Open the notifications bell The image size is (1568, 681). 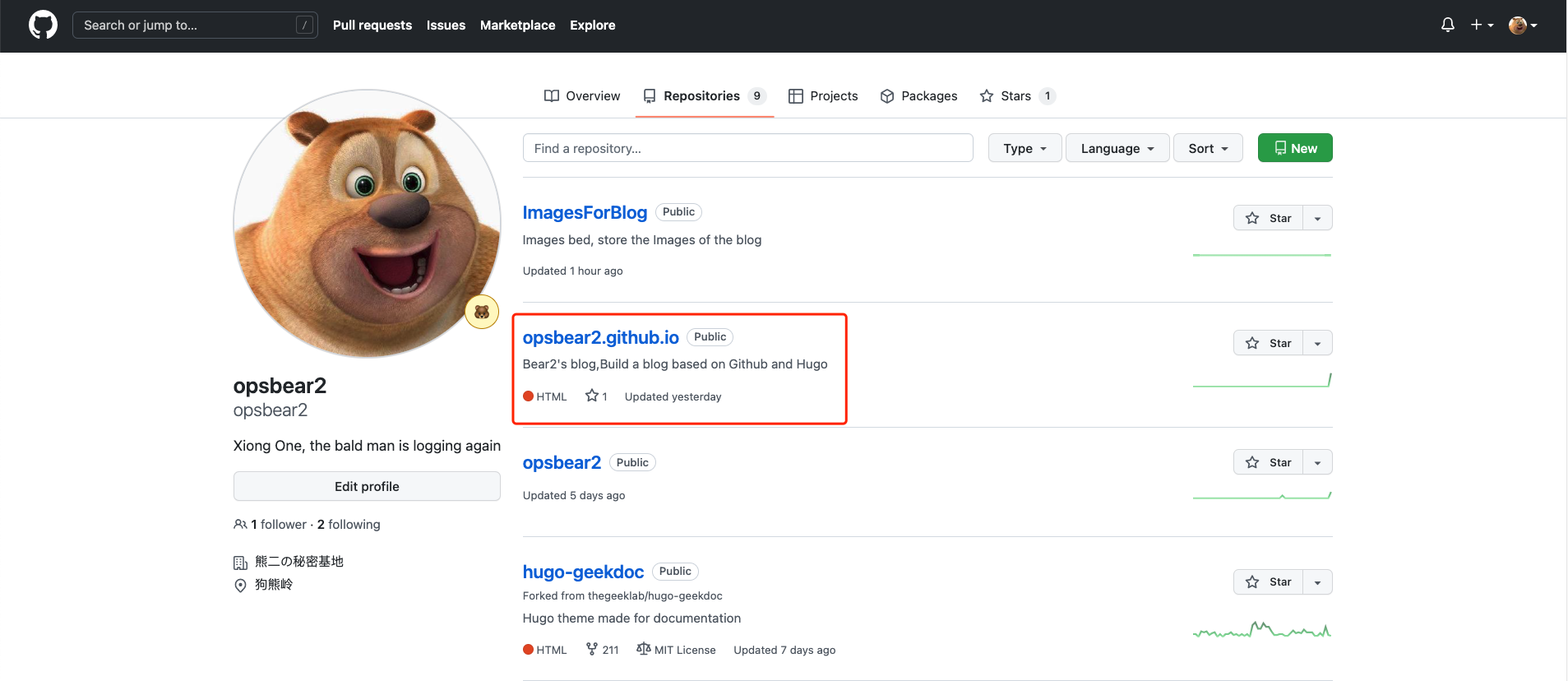1448,25
